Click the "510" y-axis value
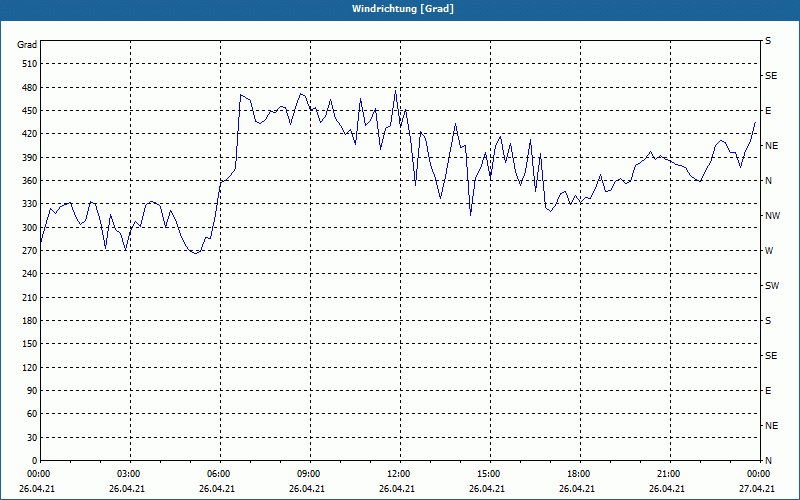The image size is (800, 500). (x=30, y=64)
